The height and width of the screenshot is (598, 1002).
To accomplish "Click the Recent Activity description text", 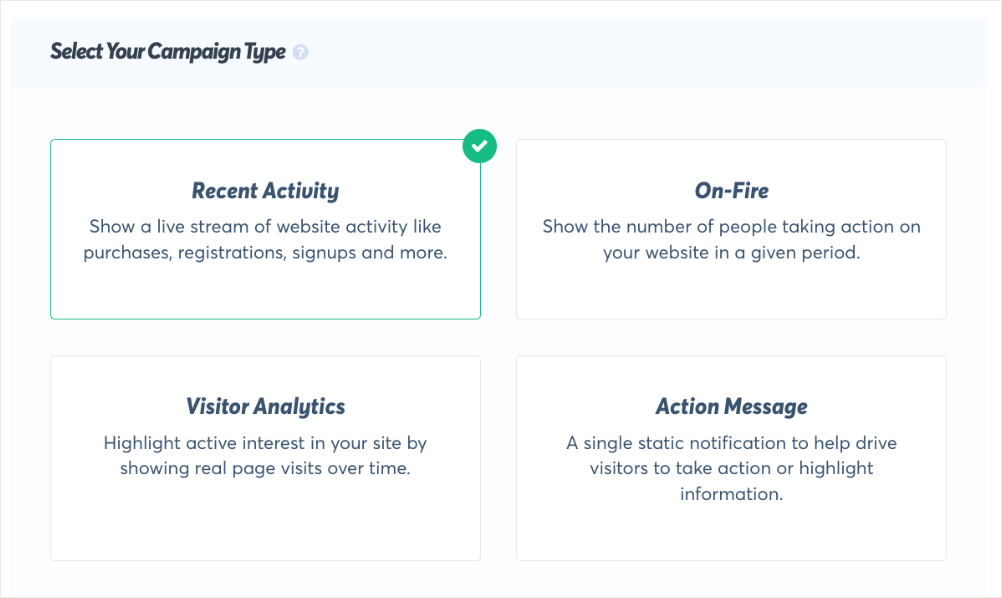I will pyautogui.click(x=265, y=240).
